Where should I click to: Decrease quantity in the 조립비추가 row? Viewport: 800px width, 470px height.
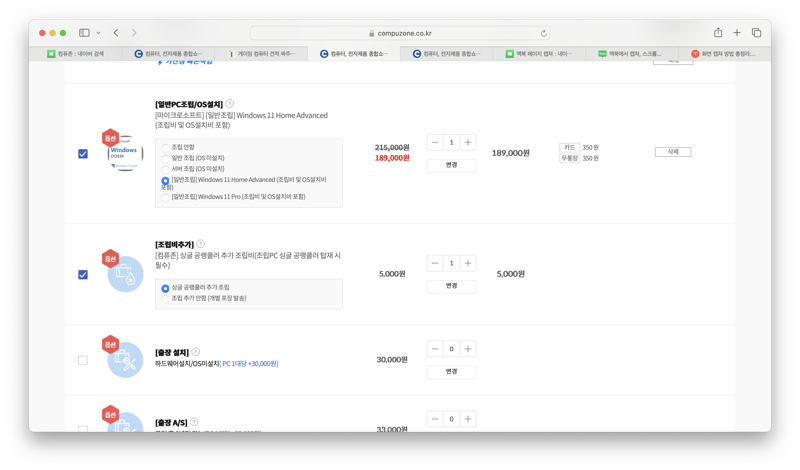coord(435,263)
